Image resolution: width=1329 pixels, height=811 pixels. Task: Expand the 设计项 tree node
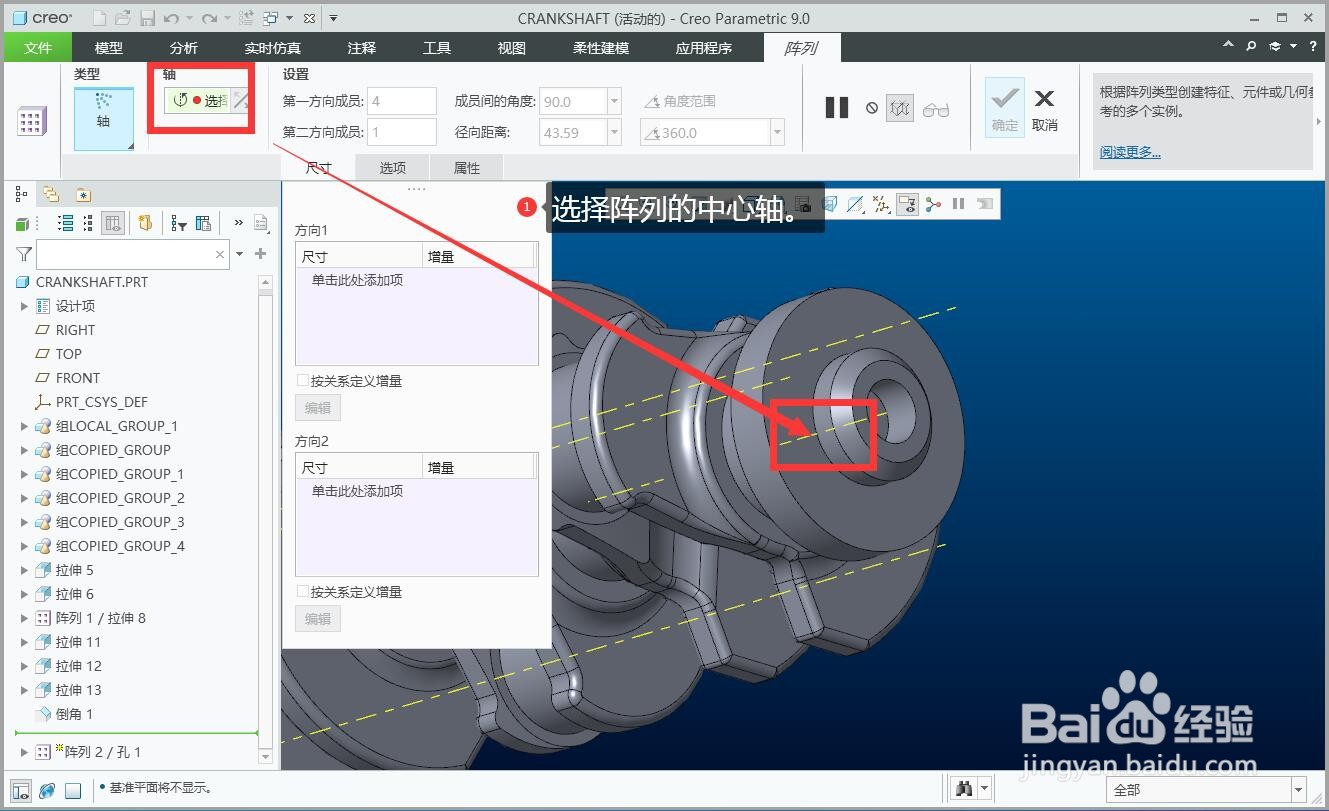pyautogui.click(x=25, y=306)
